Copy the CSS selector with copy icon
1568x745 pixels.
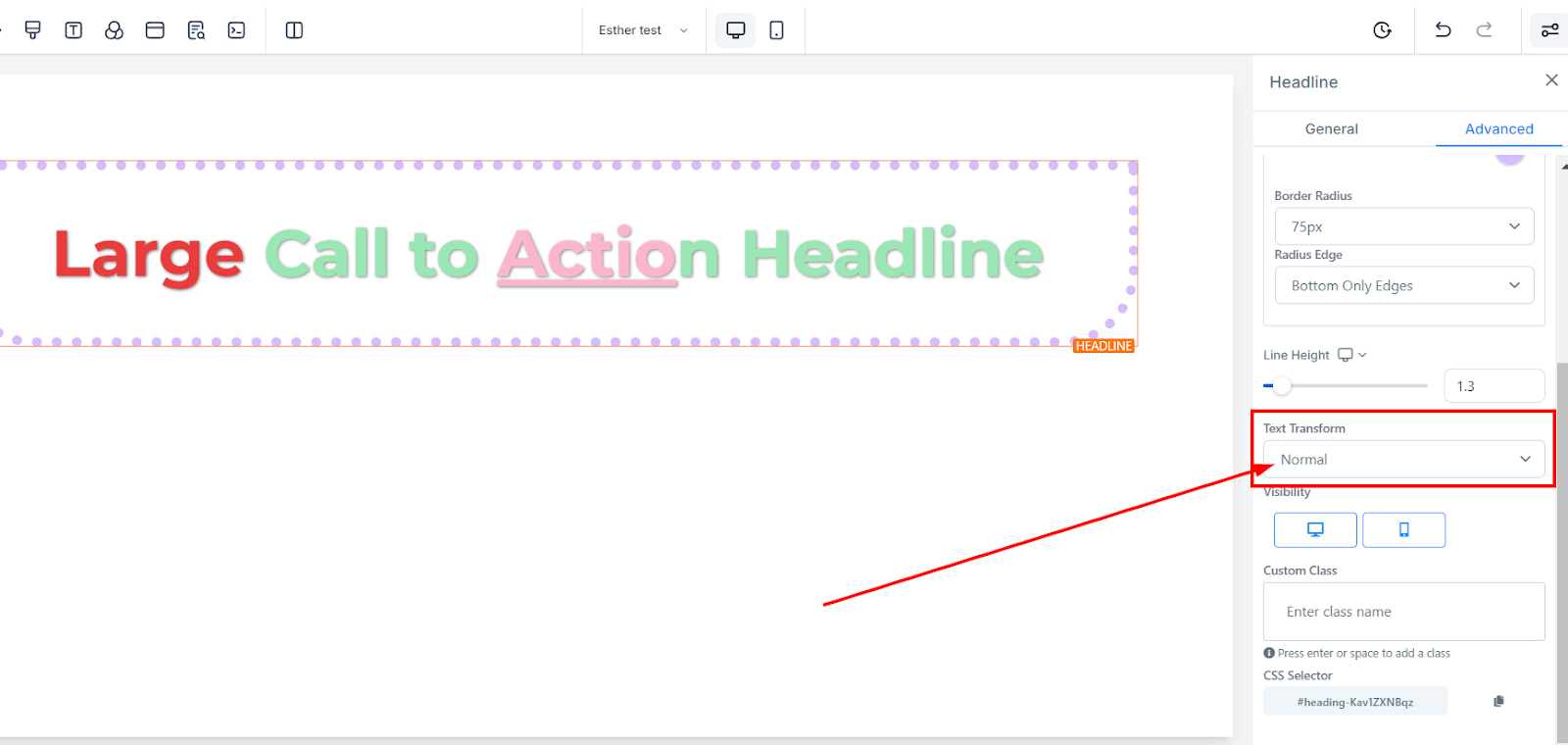click(1498, 701)
